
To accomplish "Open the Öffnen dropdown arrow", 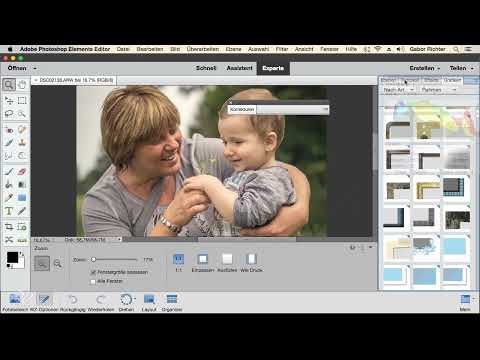I will pos(35,68).
